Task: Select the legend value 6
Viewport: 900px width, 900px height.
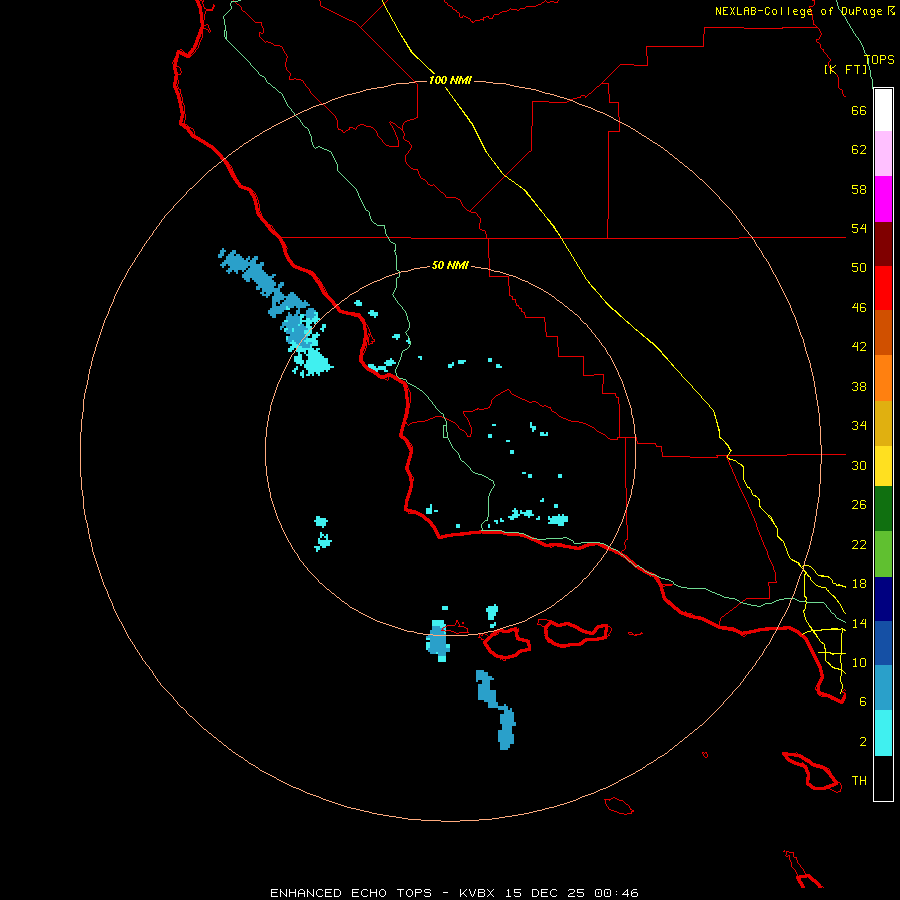Action: 863,702
